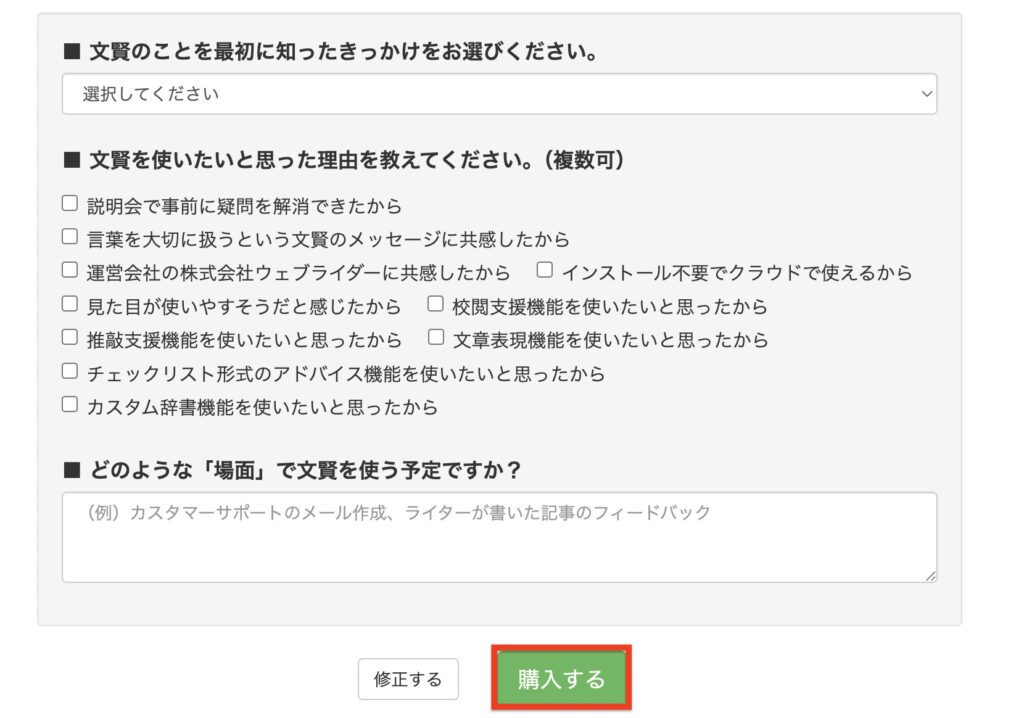The height and width of the screenshot is (718, 1024).
Task: Check 校閲支援機能を使いたいと思ったから
Action: (x=436, y=305)
